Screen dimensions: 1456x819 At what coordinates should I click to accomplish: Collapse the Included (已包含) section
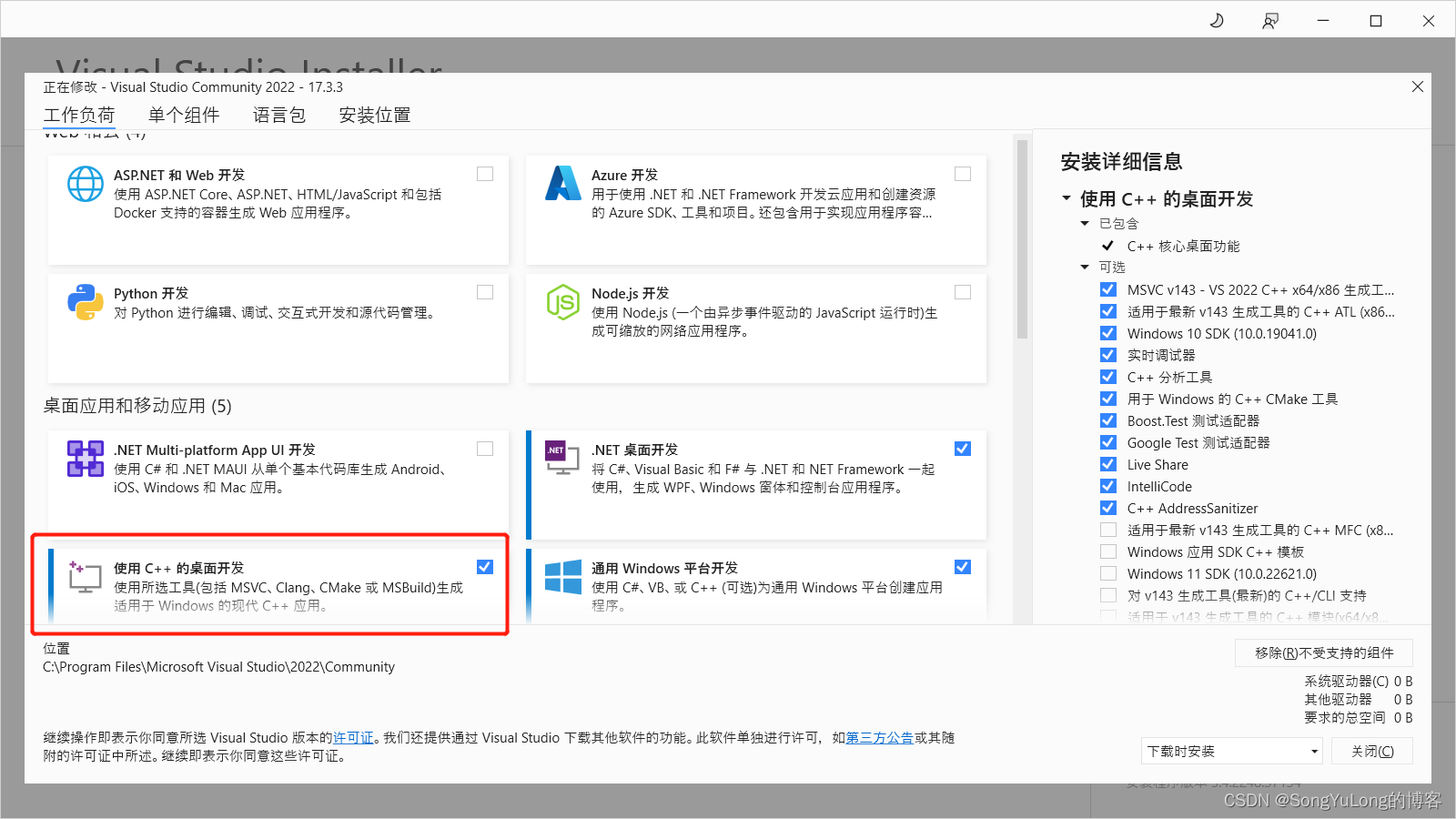(x=1085, y=223)
